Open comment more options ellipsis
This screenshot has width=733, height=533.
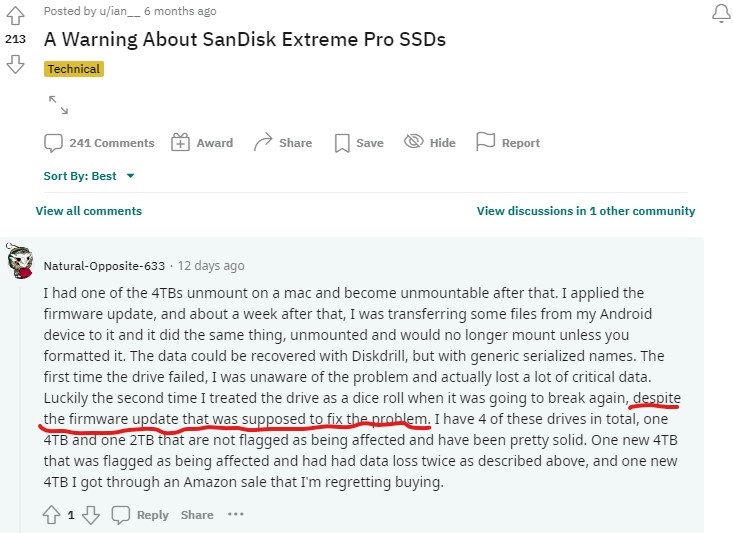coord(236,514)
